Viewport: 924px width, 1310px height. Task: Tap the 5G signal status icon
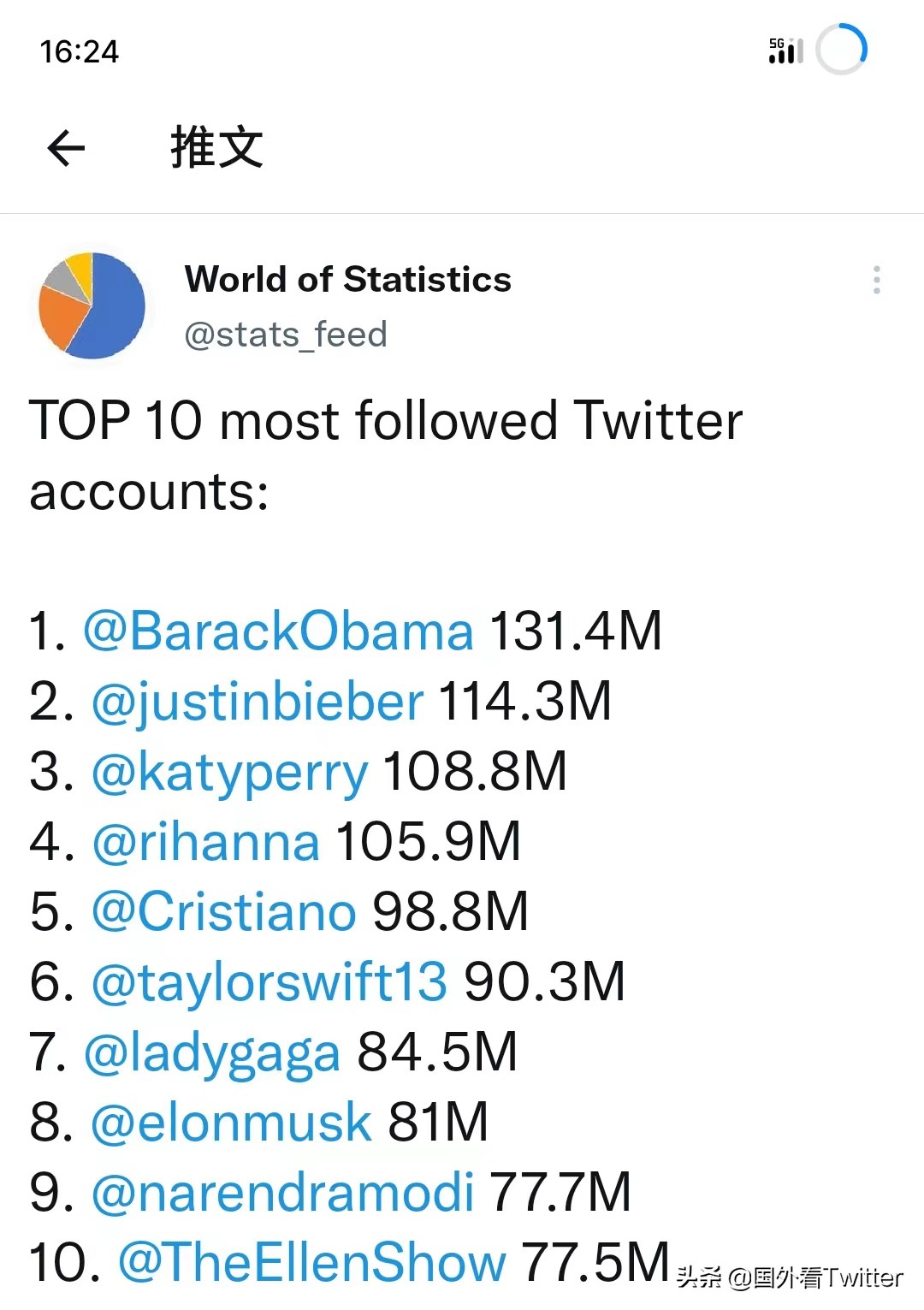tap(785, 50)
